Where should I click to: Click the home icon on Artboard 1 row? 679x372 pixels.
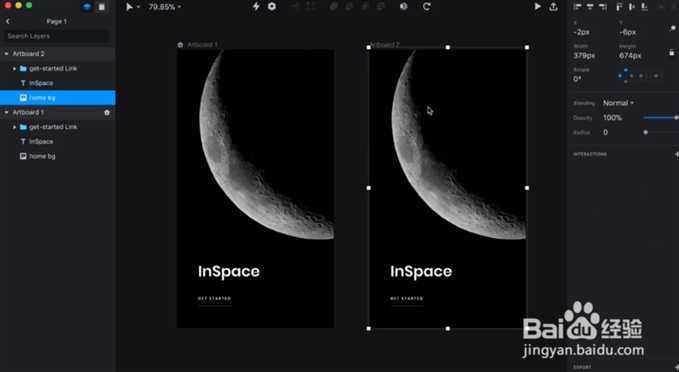[x=107, y=113]
